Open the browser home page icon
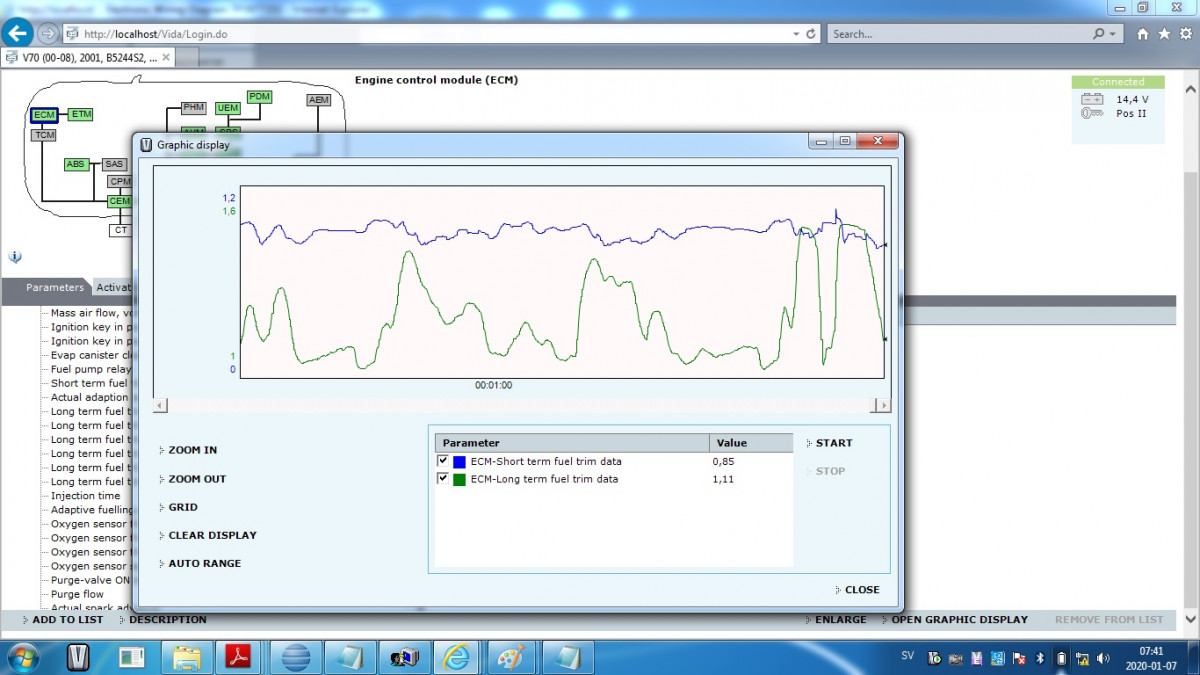 tap(1143, 34)
